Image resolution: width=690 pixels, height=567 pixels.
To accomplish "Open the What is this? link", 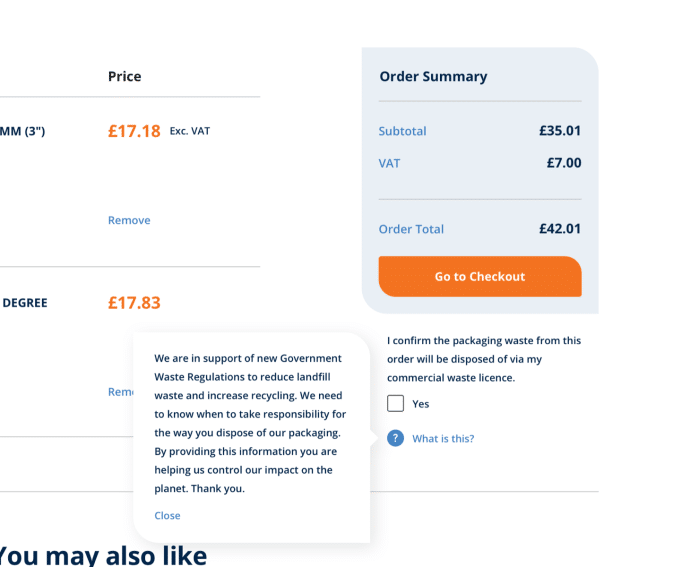I will point(443,438).
